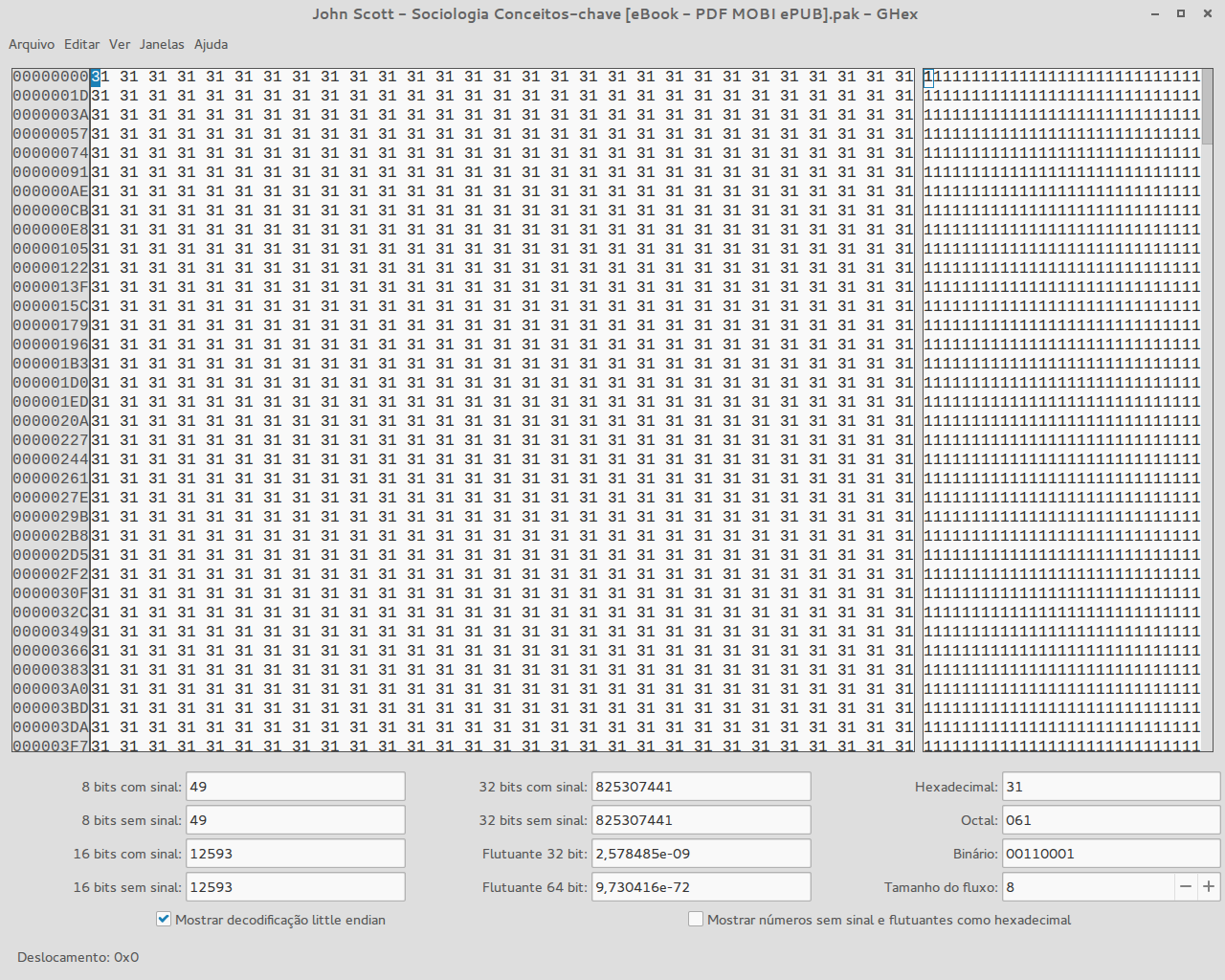Decrease stream size with minus button
Image resolution: width=1225 pixels, height=980 pixels.
pyautogui.click(x=1186, y=886)
